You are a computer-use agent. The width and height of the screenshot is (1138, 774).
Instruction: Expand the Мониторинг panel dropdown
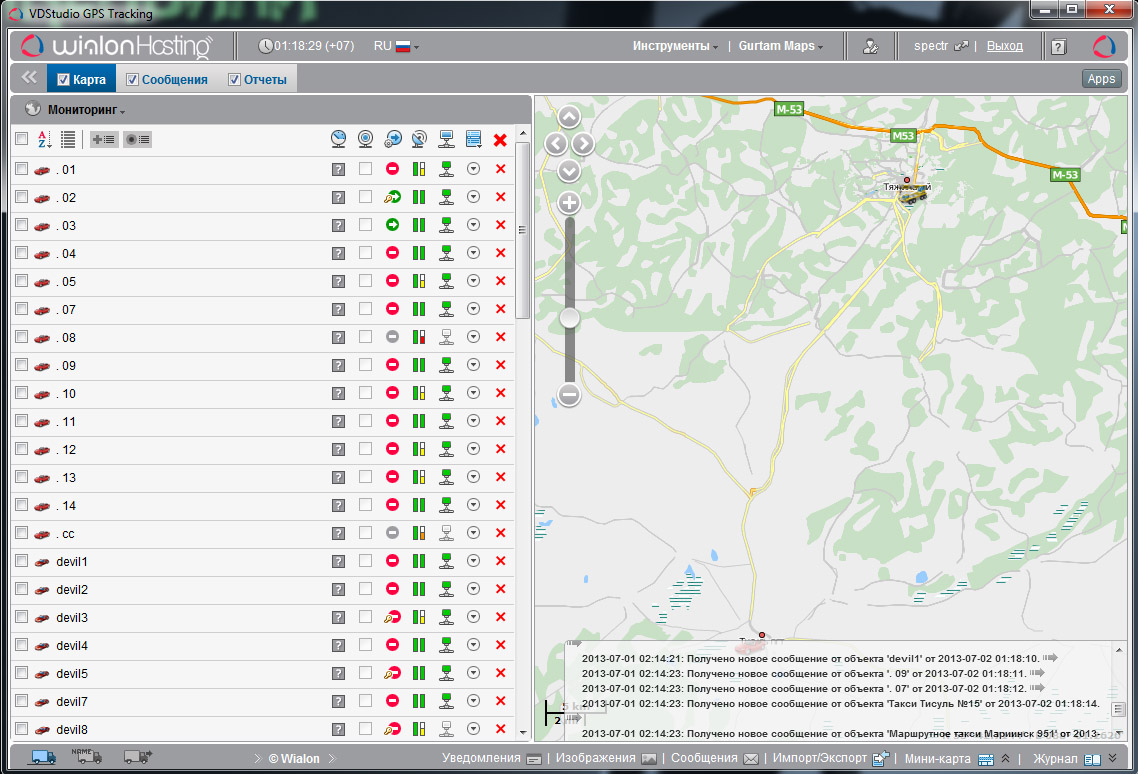[86, 110]
